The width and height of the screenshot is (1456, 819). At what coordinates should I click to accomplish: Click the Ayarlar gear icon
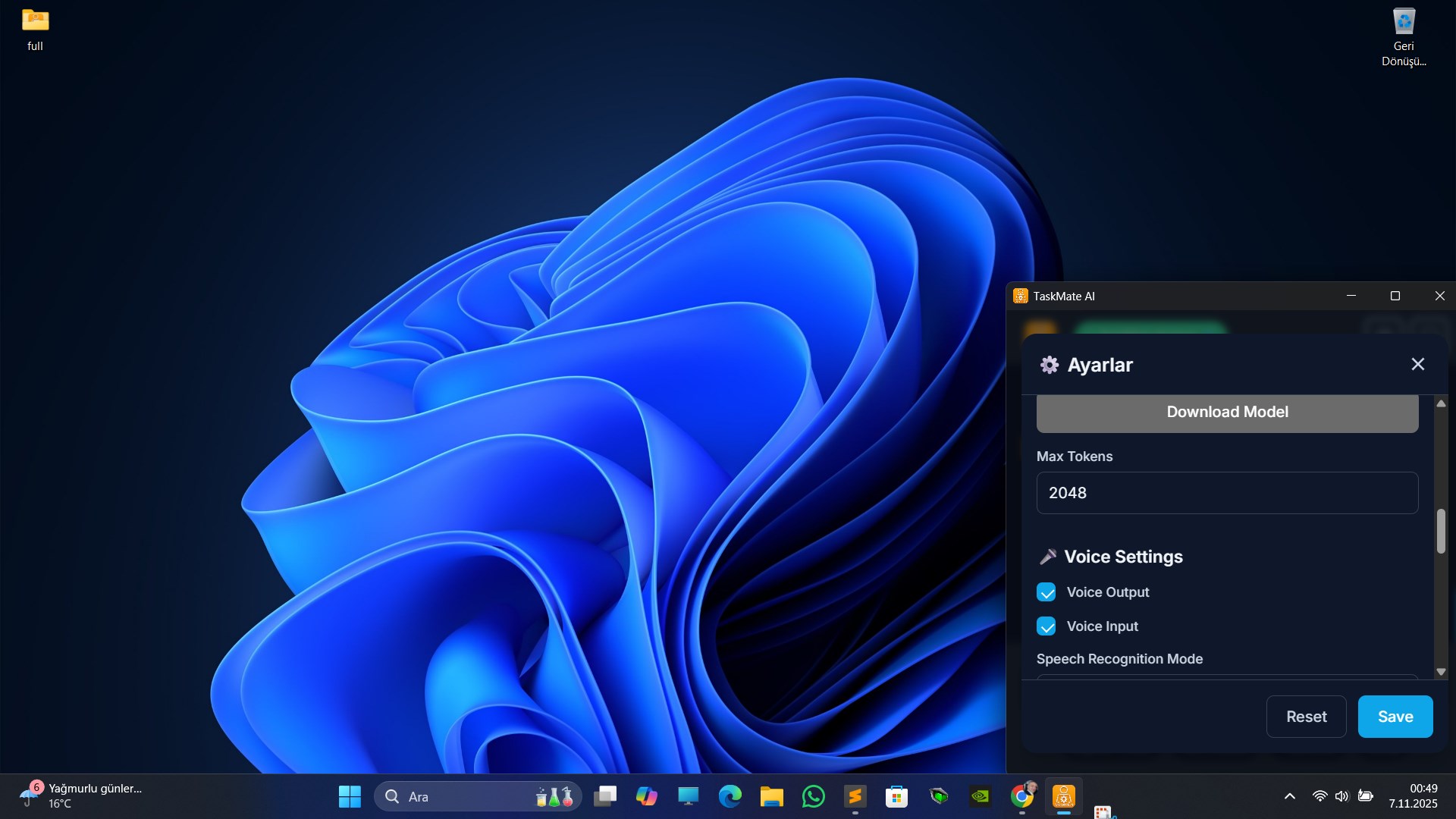[1050, 365]
